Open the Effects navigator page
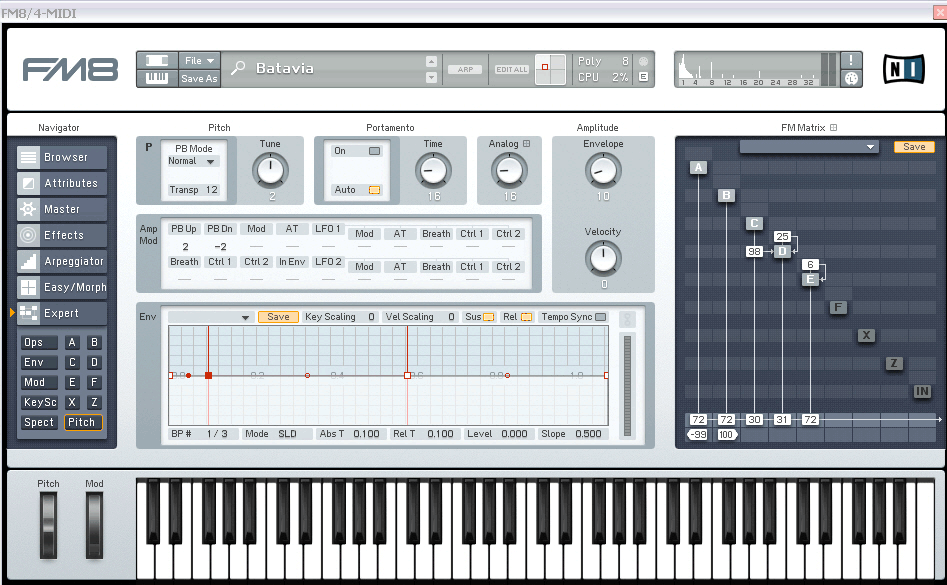The image size is (947, 585). pyautogui.click(x=62, y=235)
